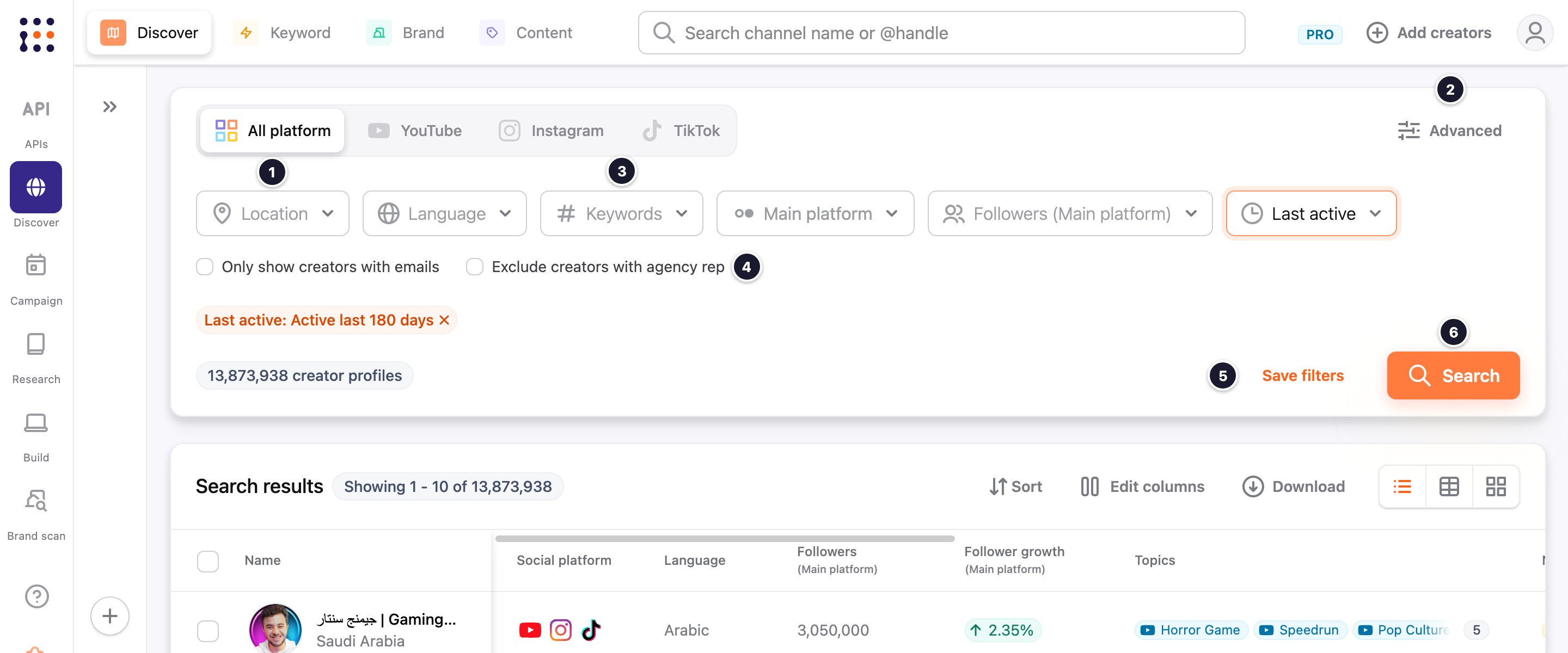
Task: Select the Brand top tab
Action: click(x=406, y=33)
